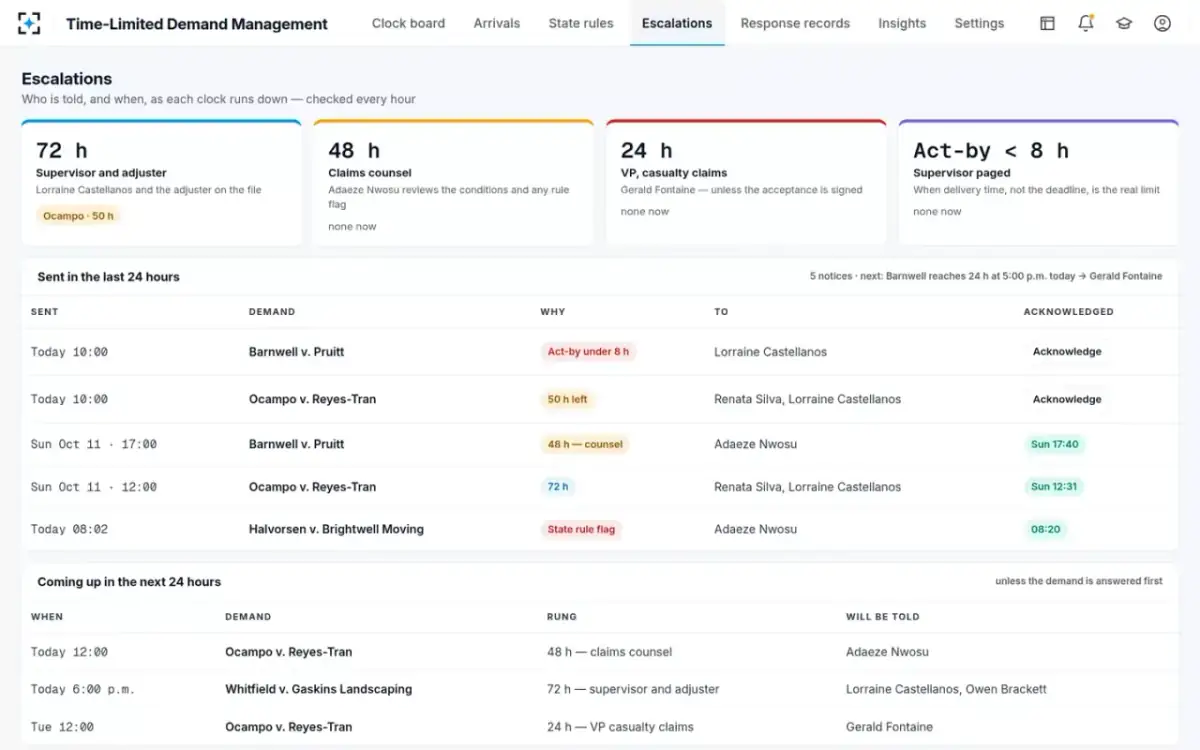Click 'Sent in the last 24 hours' heading
The height and width of the screenshot is (750, 1200).
pos(108,277)
